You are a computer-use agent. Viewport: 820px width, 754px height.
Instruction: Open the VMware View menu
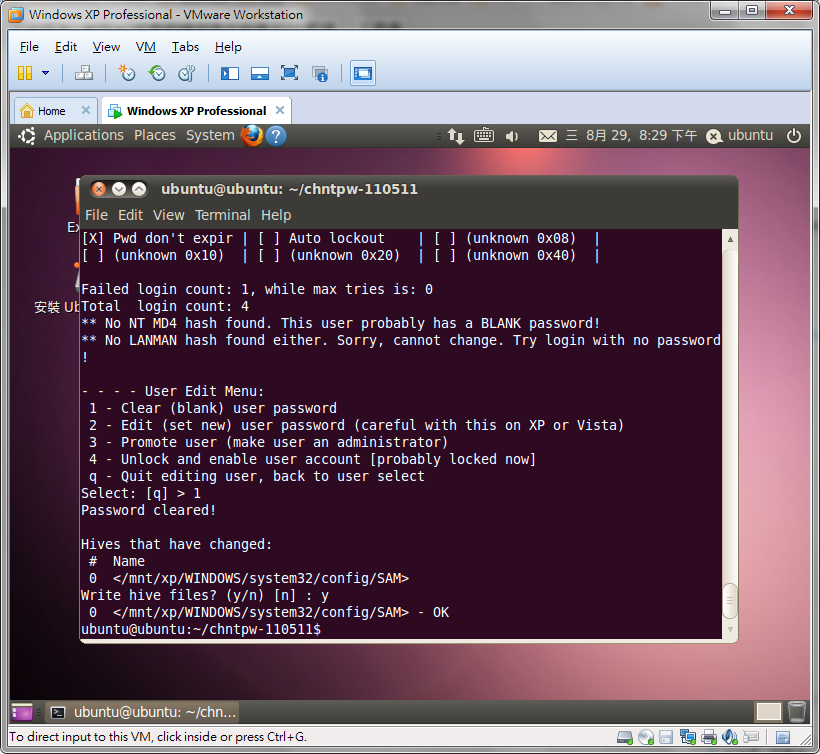click(x=106, y=47)
